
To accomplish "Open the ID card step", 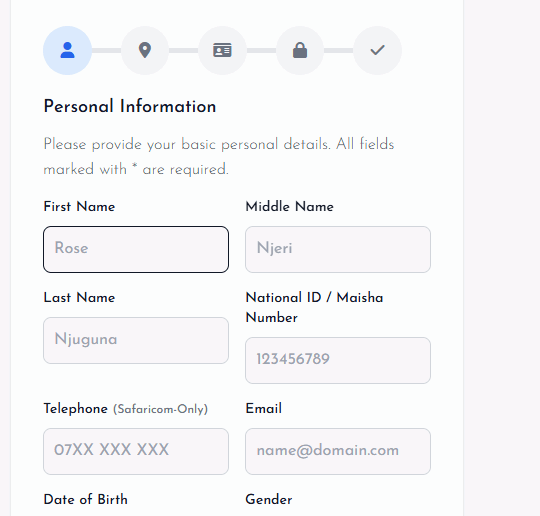I will (222, 50).
